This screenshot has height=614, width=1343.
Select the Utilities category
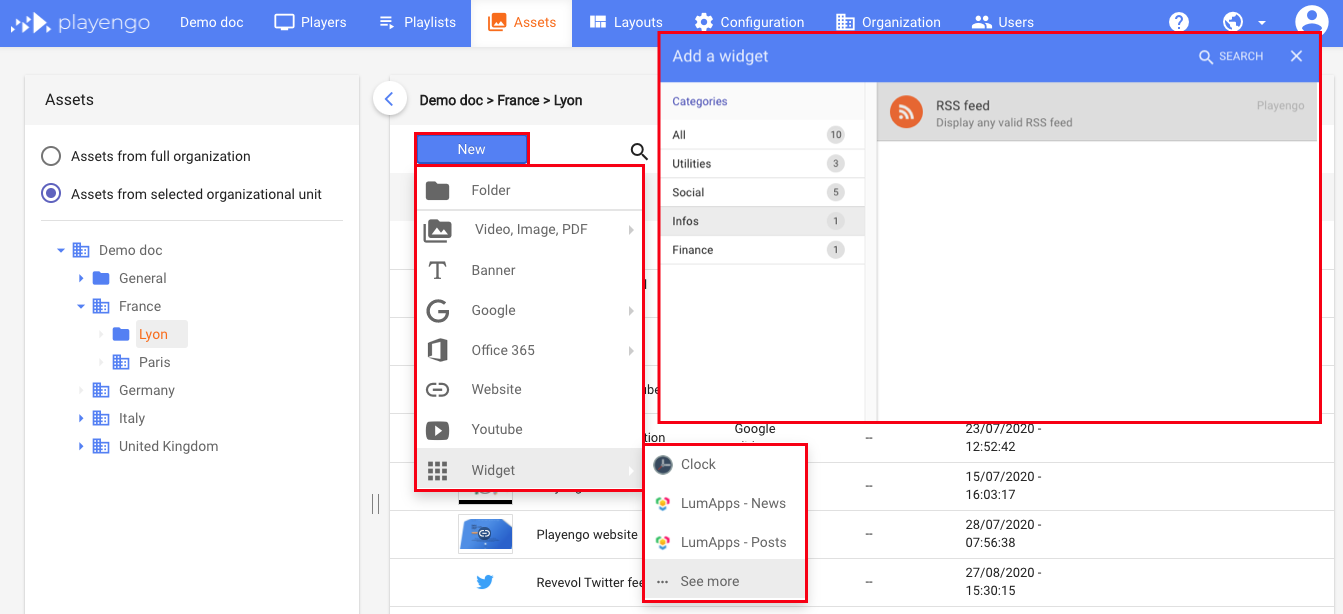[x=762, y=164]
